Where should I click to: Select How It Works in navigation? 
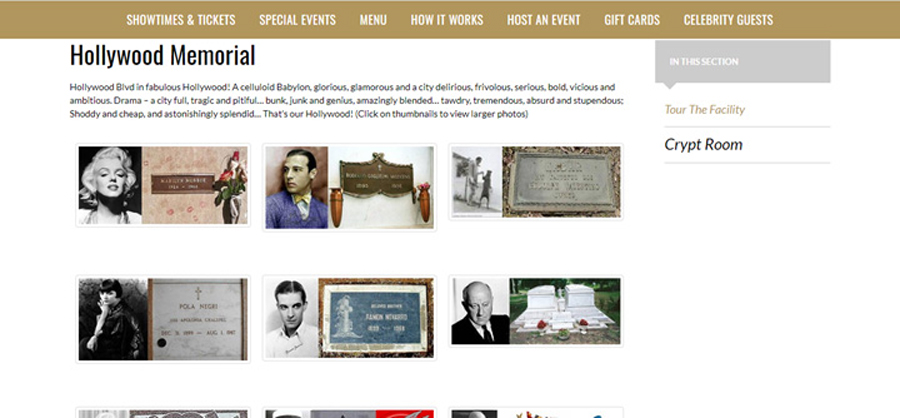click(x=447, y=20)
